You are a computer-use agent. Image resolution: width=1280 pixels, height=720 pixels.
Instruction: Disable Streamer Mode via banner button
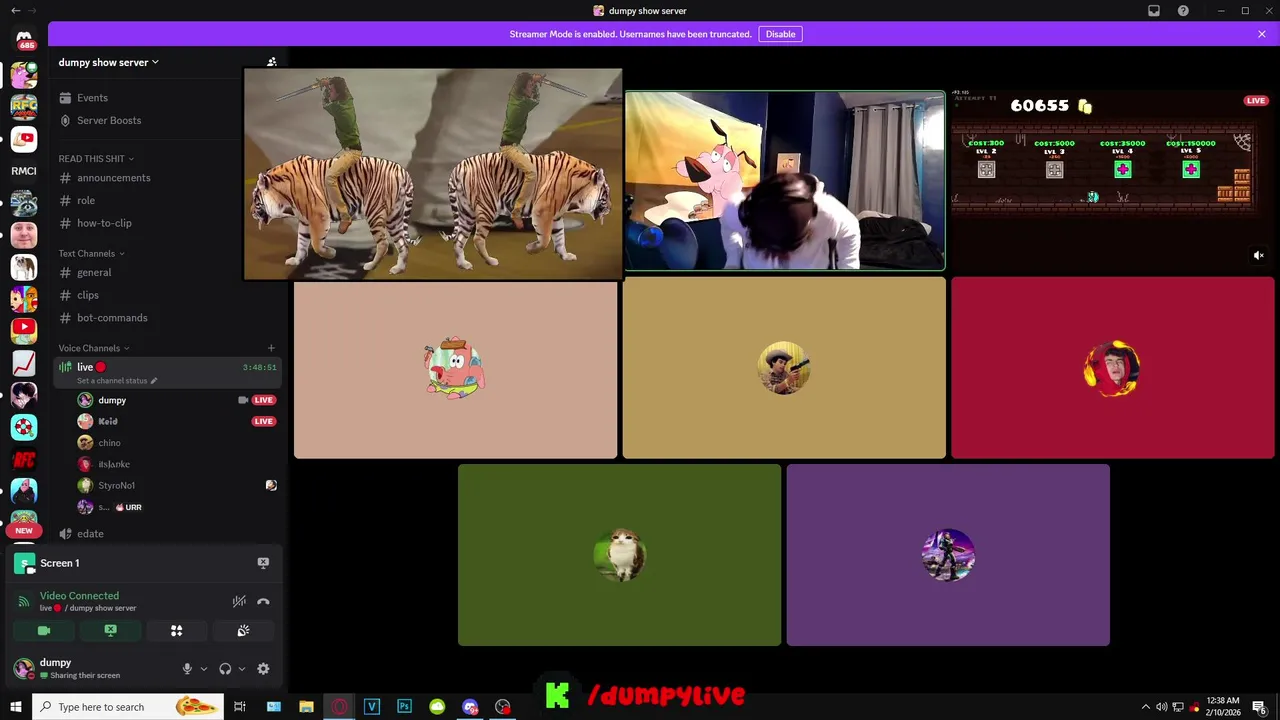coord(780,34)
